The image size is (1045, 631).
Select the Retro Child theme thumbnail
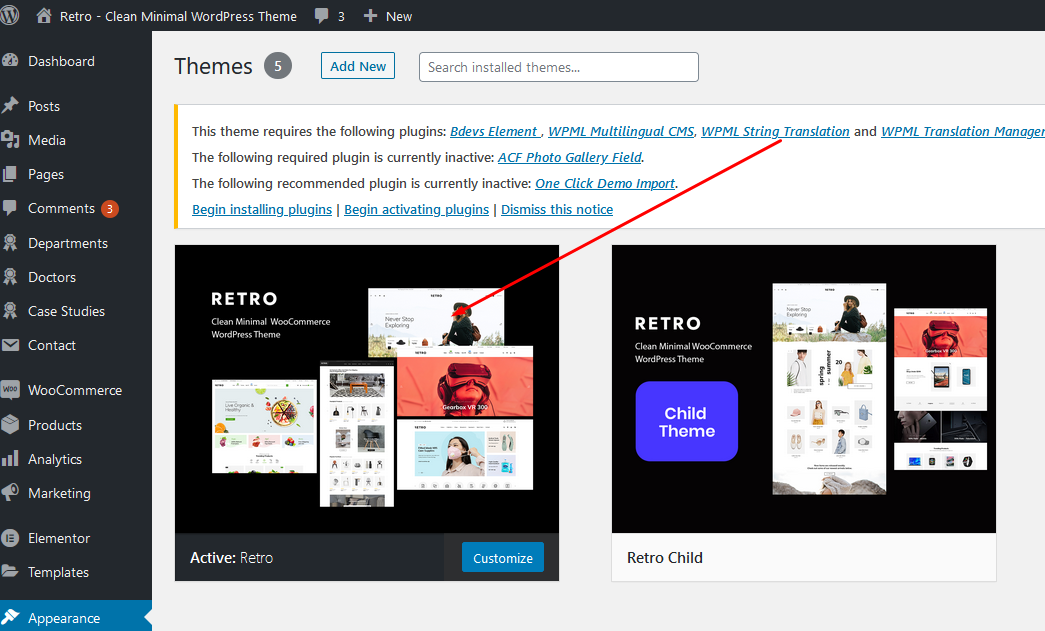click(x=804, y=389)
